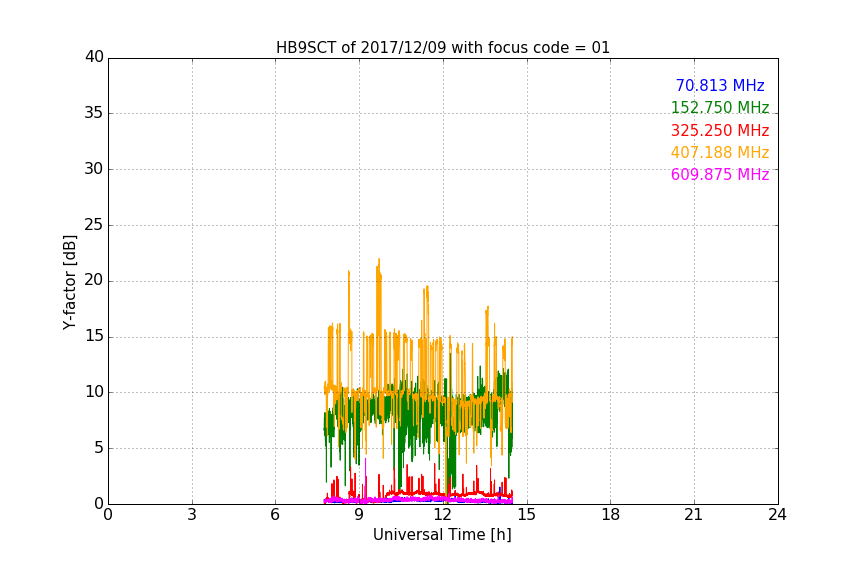The width and height of the screenshot is (864, 576).
Task: Click y-axis tick value 20
Action: point(94,280)
